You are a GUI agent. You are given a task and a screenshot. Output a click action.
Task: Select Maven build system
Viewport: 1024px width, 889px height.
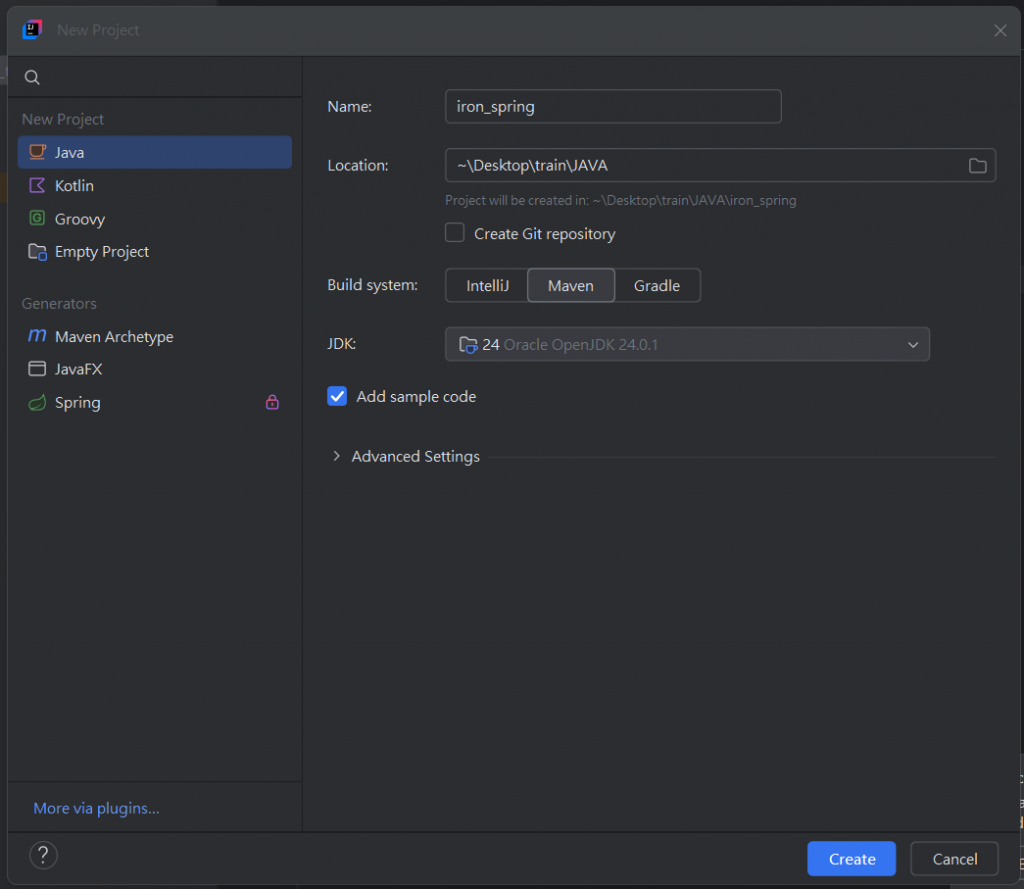[x=571, y=285]
